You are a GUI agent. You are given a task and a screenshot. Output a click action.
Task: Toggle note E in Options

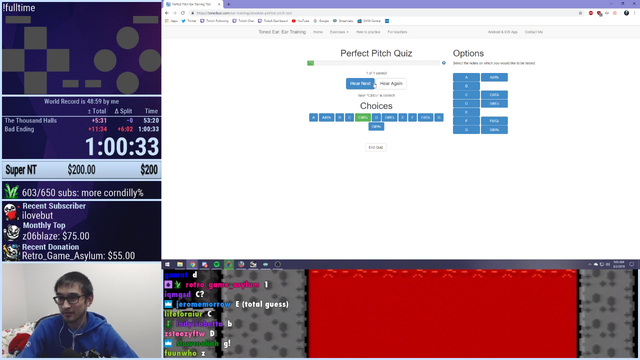click(x=466, y=112)
